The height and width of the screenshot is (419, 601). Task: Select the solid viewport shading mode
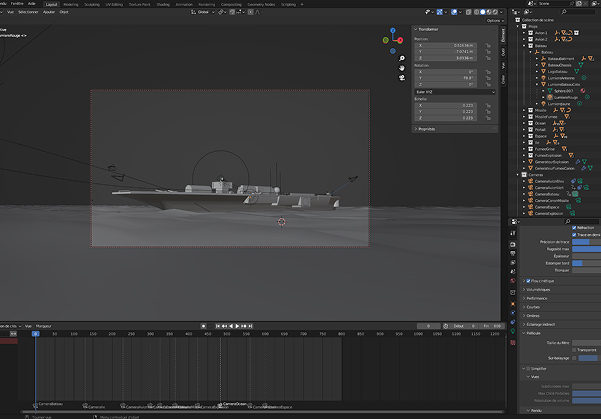point(483,12)
